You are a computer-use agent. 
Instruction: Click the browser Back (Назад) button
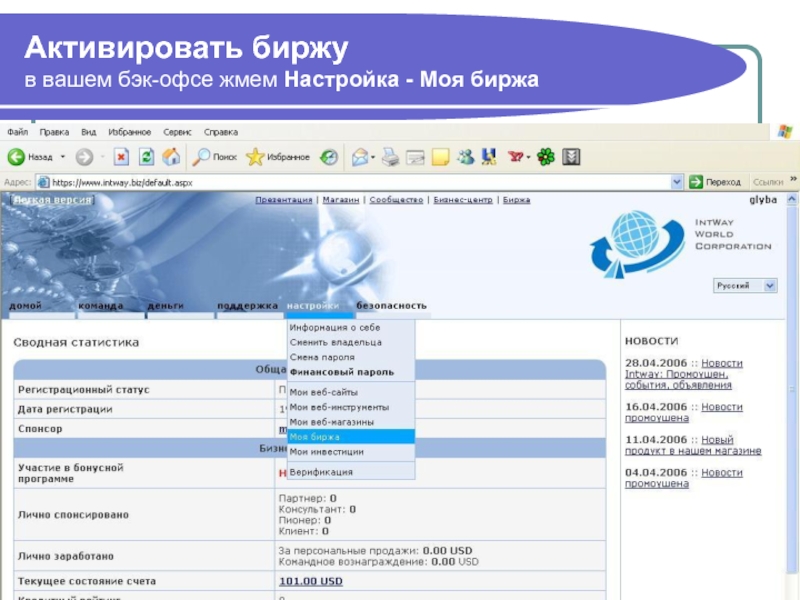[x=30, y=157]
